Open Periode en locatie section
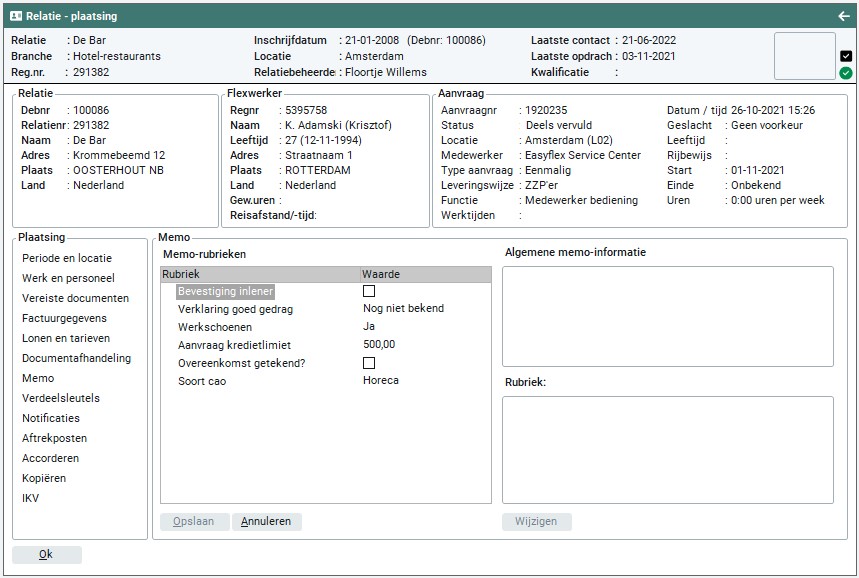Image resolution: width=859 pixels, height=578 pixels. pos(67,258)
